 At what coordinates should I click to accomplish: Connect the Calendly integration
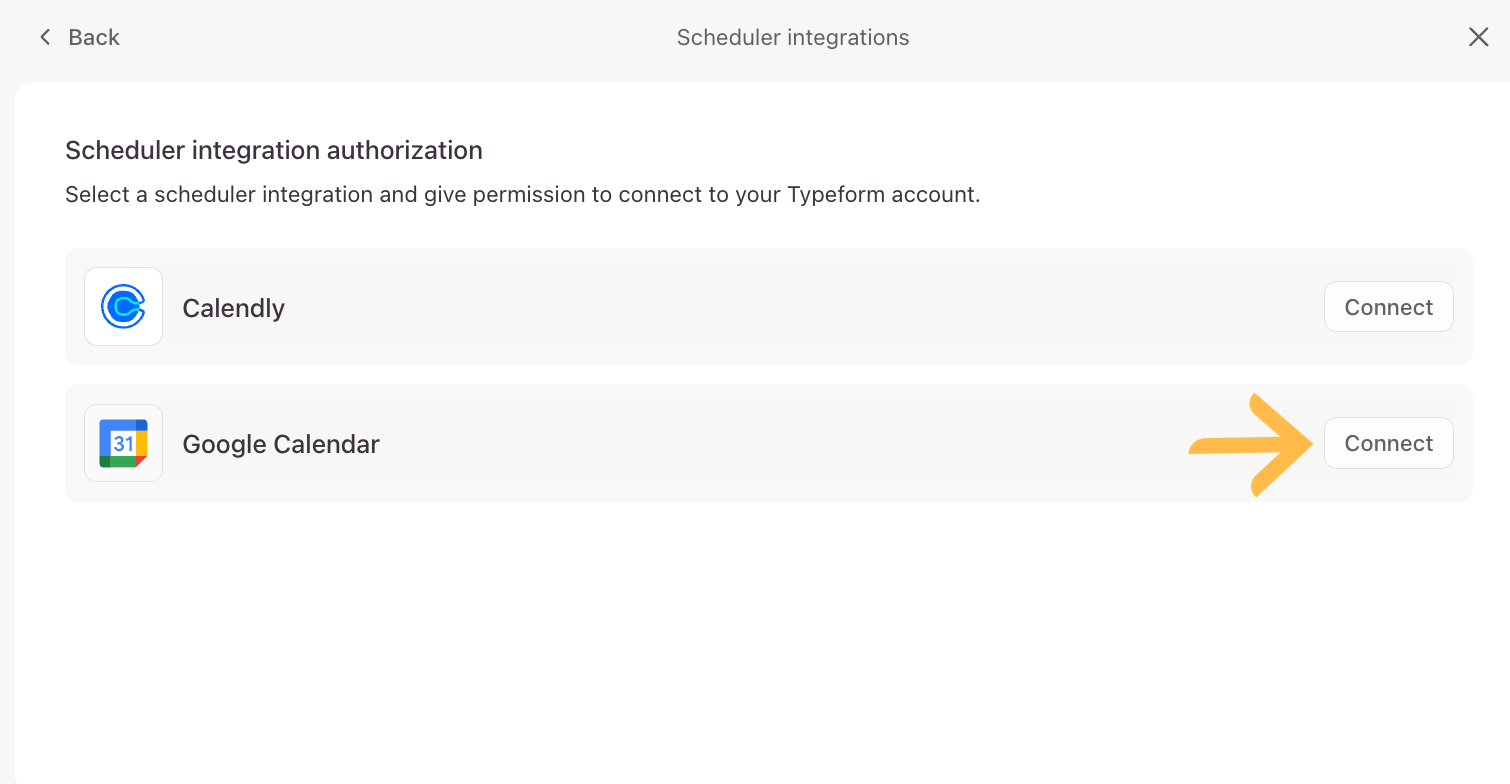[1388, 307]
